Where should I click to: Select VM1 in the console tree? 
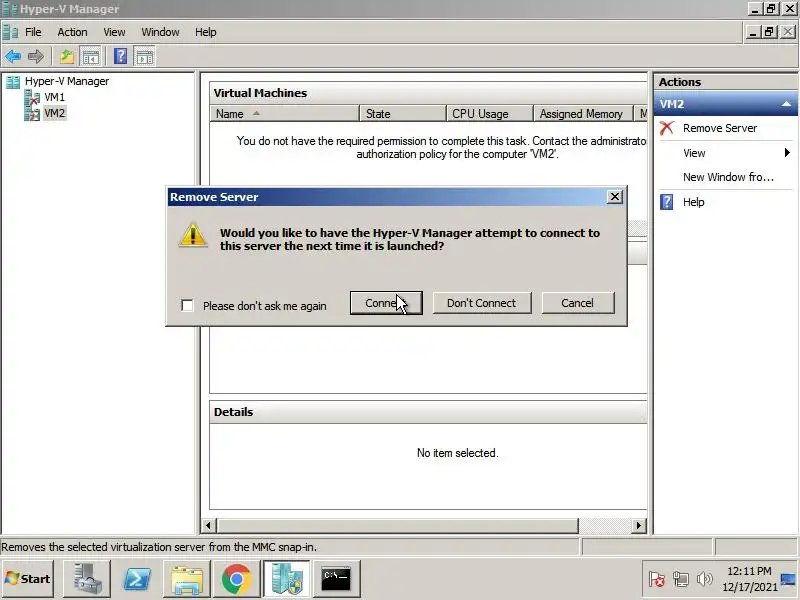(54, 97)
